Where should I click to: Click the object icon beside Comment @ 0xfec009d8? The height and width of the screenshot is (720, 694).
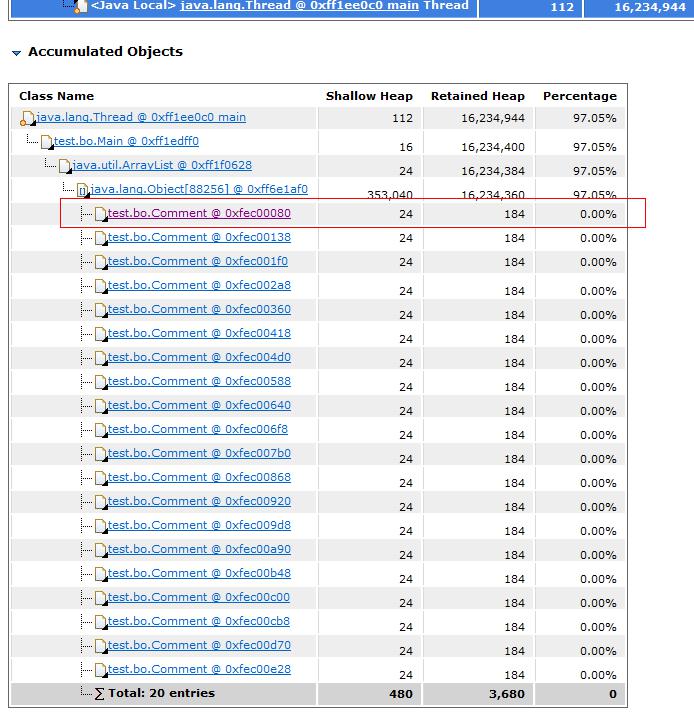click(101, 526)
